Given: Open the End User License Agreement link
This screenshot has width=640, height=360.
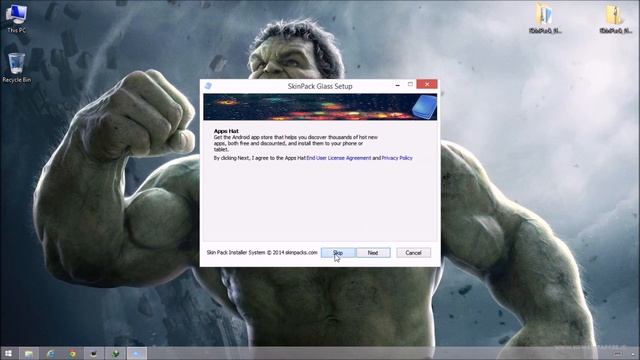Looking at the screenshot, I should pyautogui.click(x=339, y=158).
